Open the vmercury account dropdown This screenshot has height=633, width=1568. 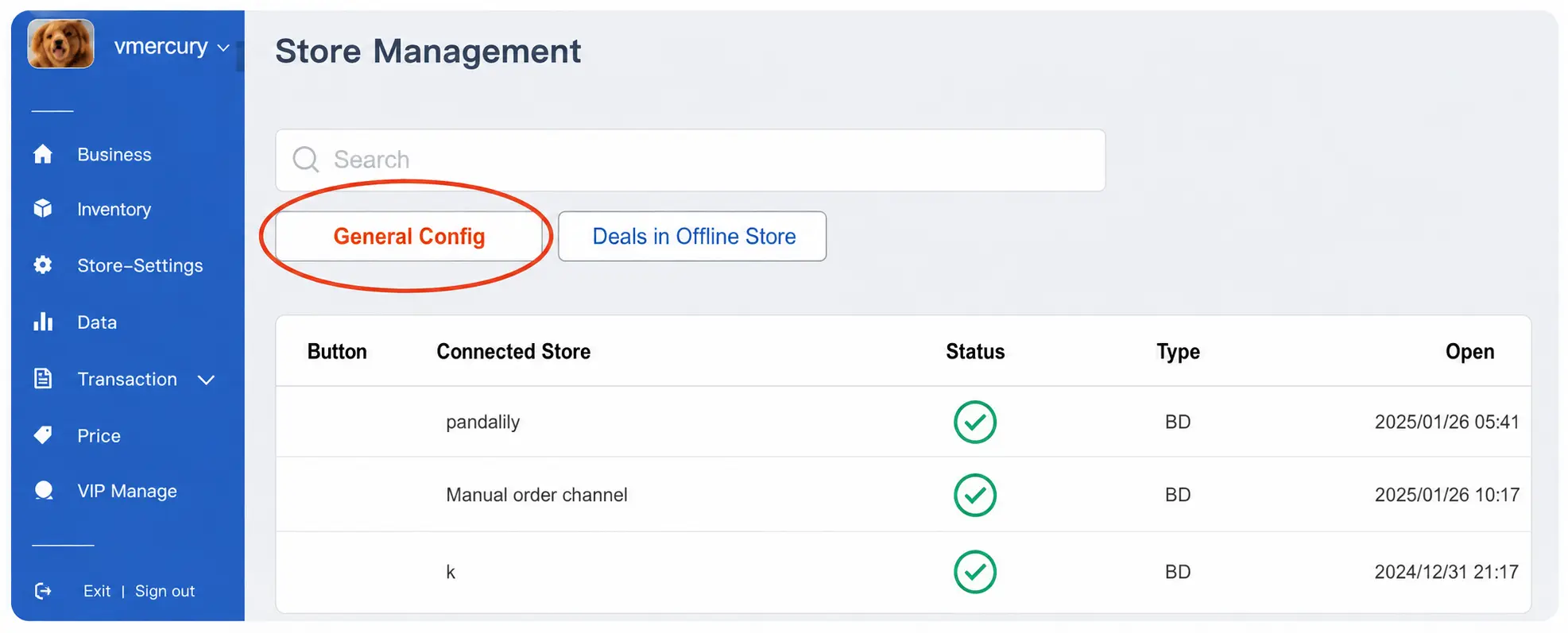172,47
